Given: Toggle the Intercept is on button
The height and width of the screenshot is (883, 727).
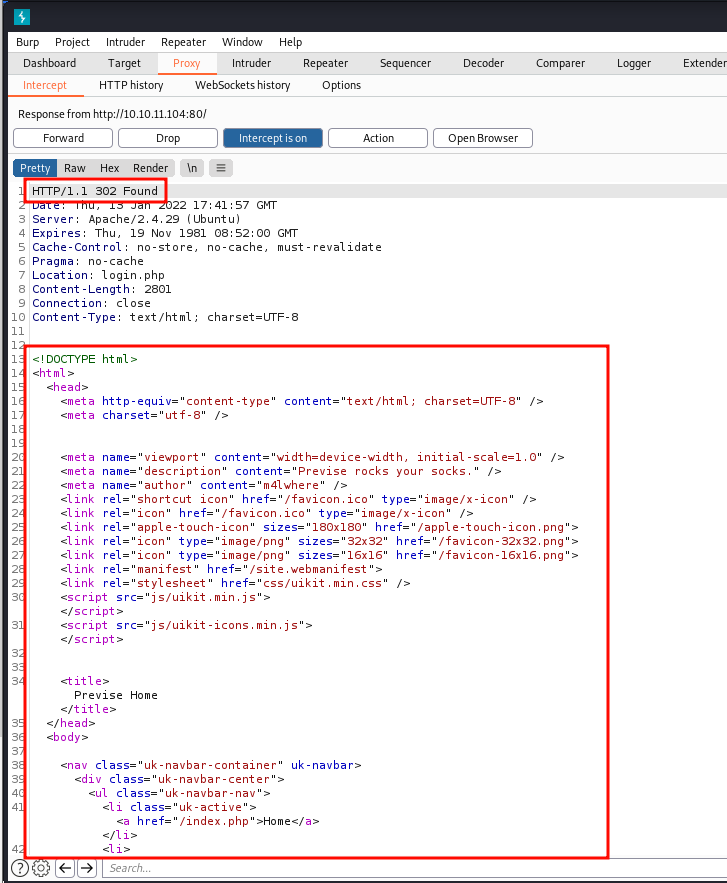Looking at the screenshot, I should [x=273, y=138].
